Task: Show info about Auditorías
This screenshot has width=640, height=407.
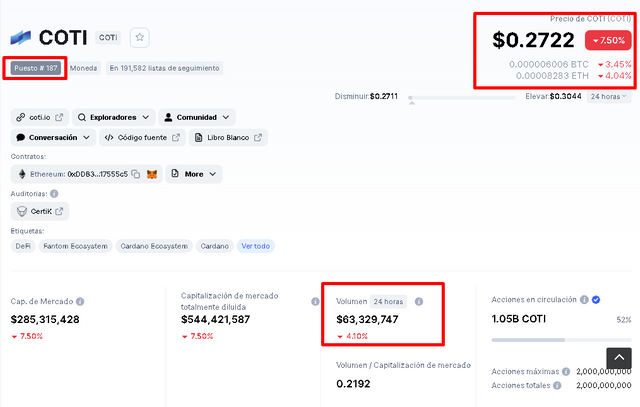Action: [54, 193]
